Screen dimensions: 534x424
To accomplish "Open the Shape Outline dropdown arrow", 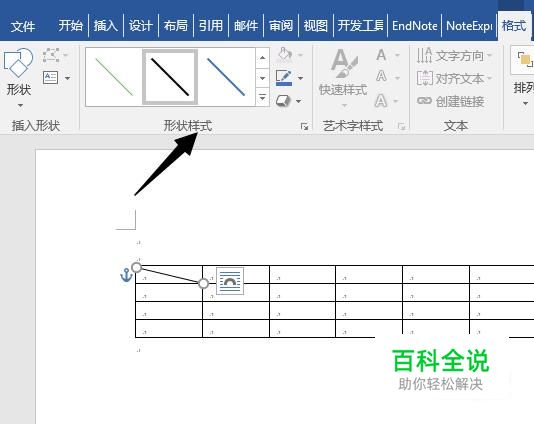I will point(300,78).
